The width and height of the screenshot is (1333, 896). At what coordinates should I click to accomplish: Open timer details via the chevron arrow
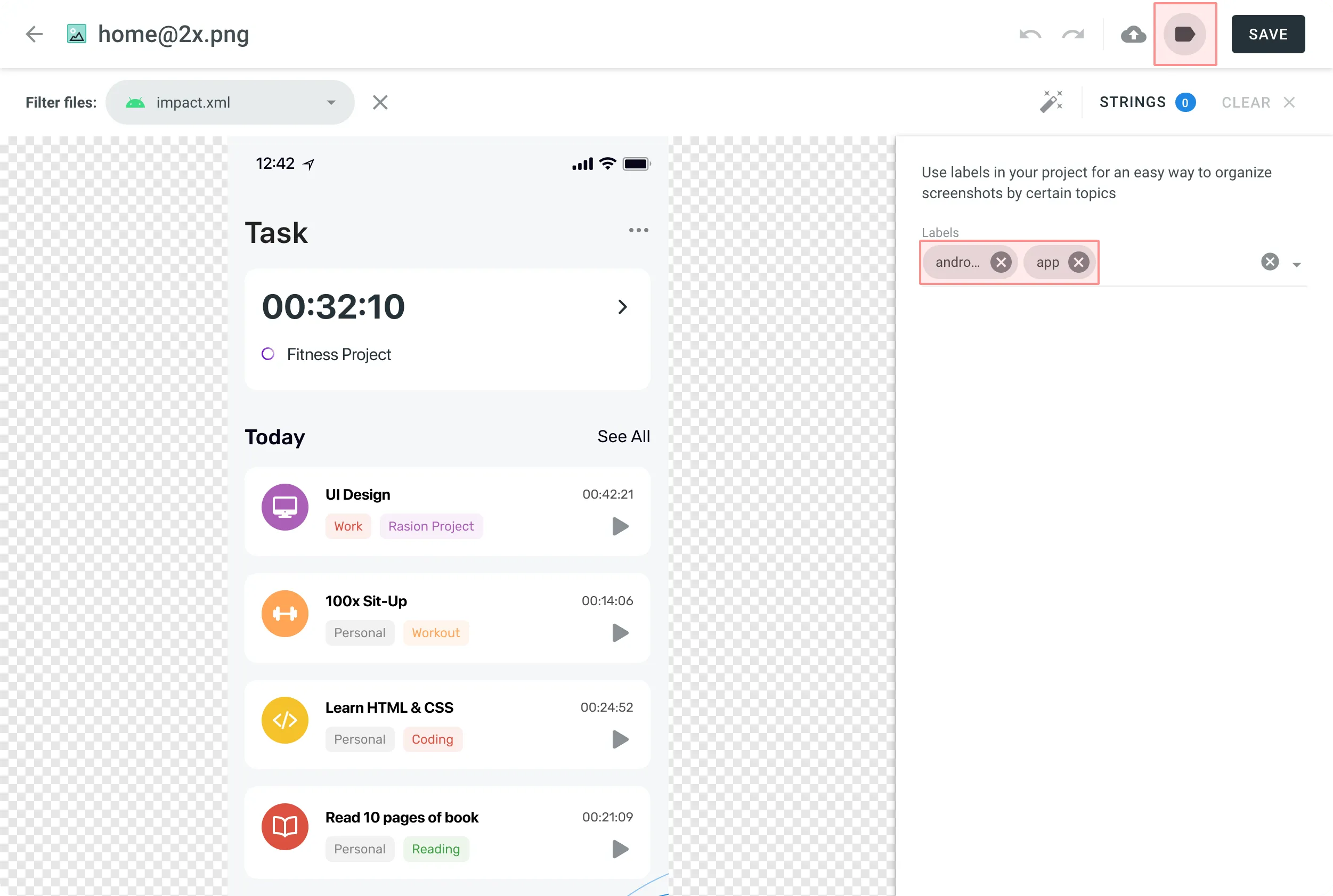click(x=622, y=306)
